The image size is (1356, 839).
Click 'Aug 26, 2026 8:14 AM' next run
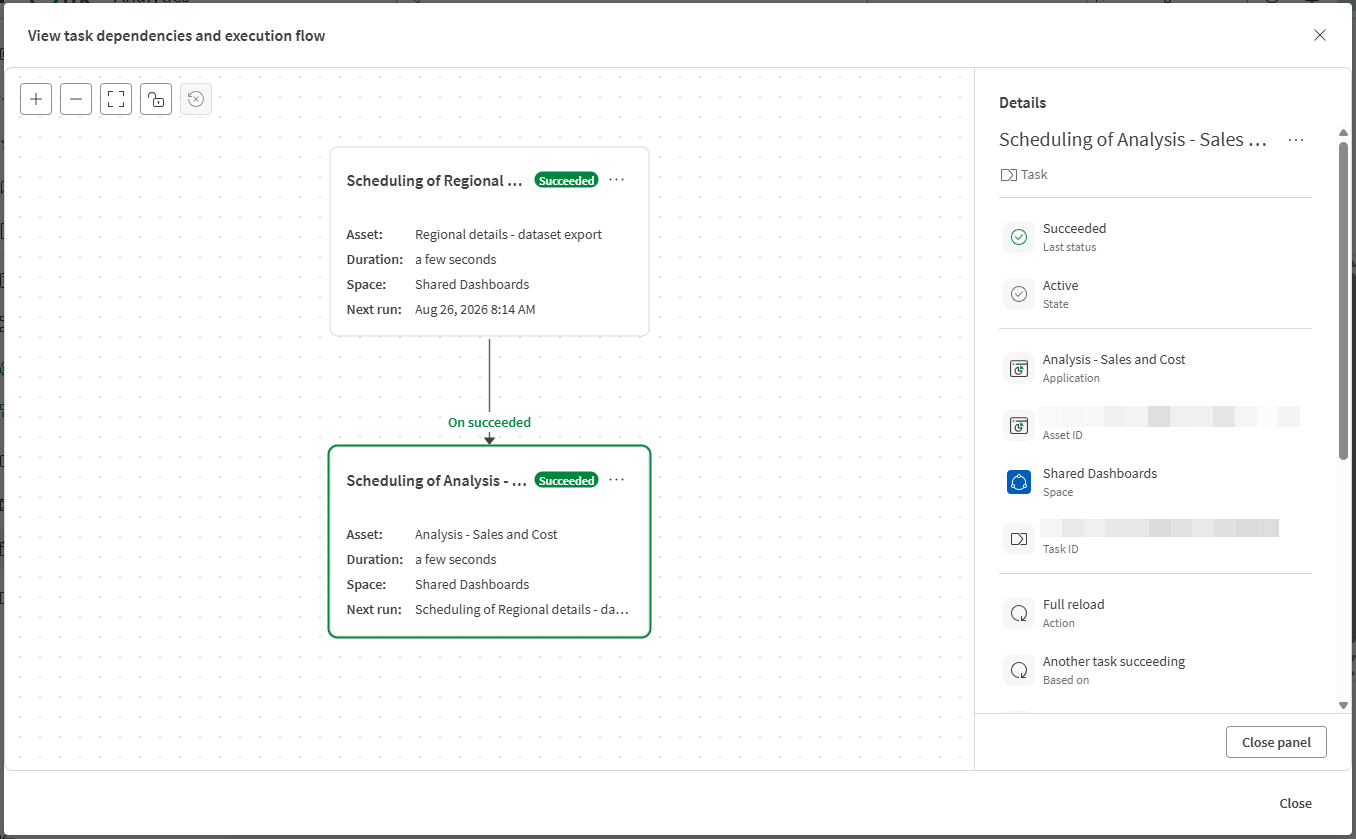[x=475, y=309]
